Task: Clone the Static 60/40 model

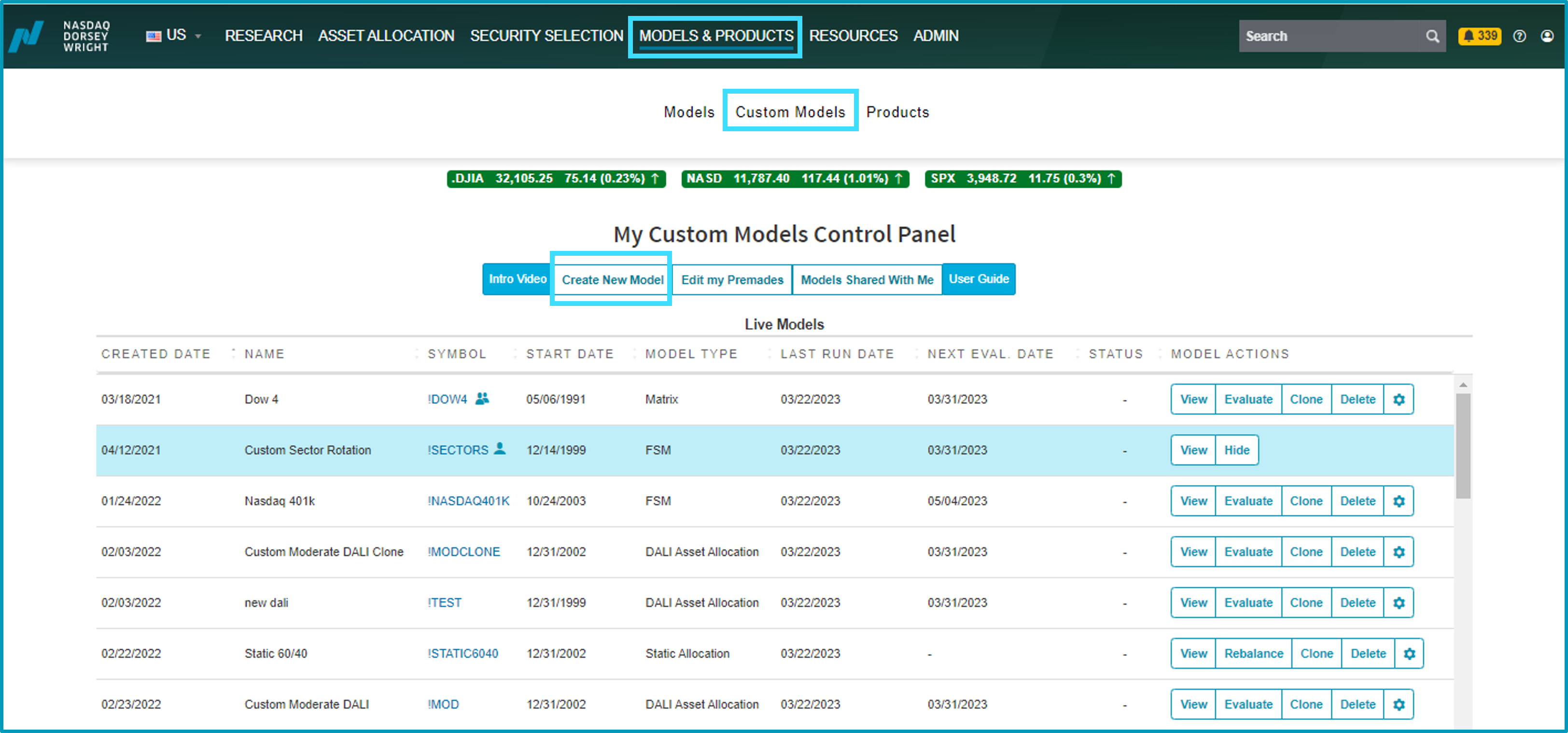Action: coord(1316,653)
